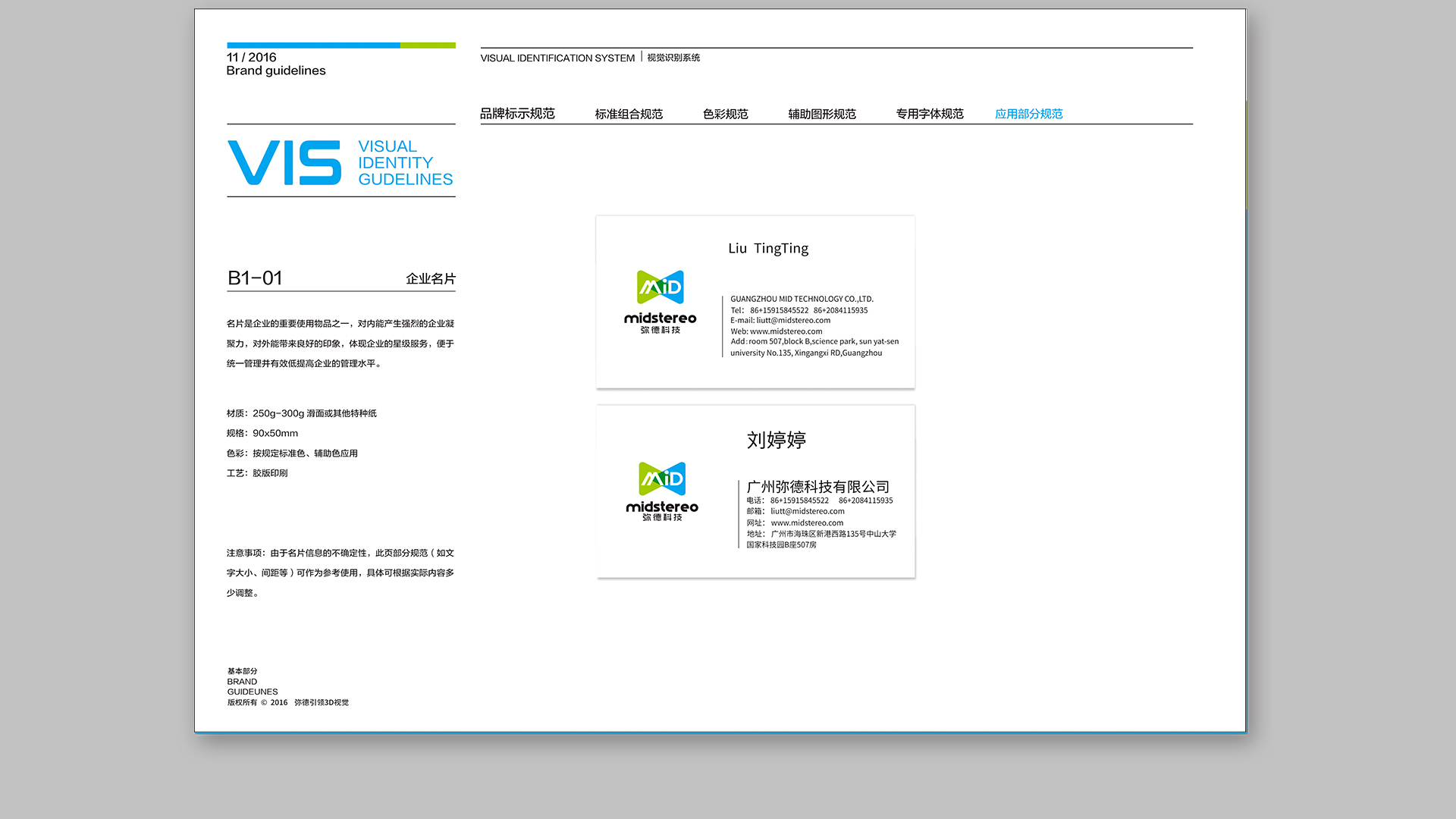Click the Tel line on English card
The width and height of the screenshot is (1456, 819).
799,310
